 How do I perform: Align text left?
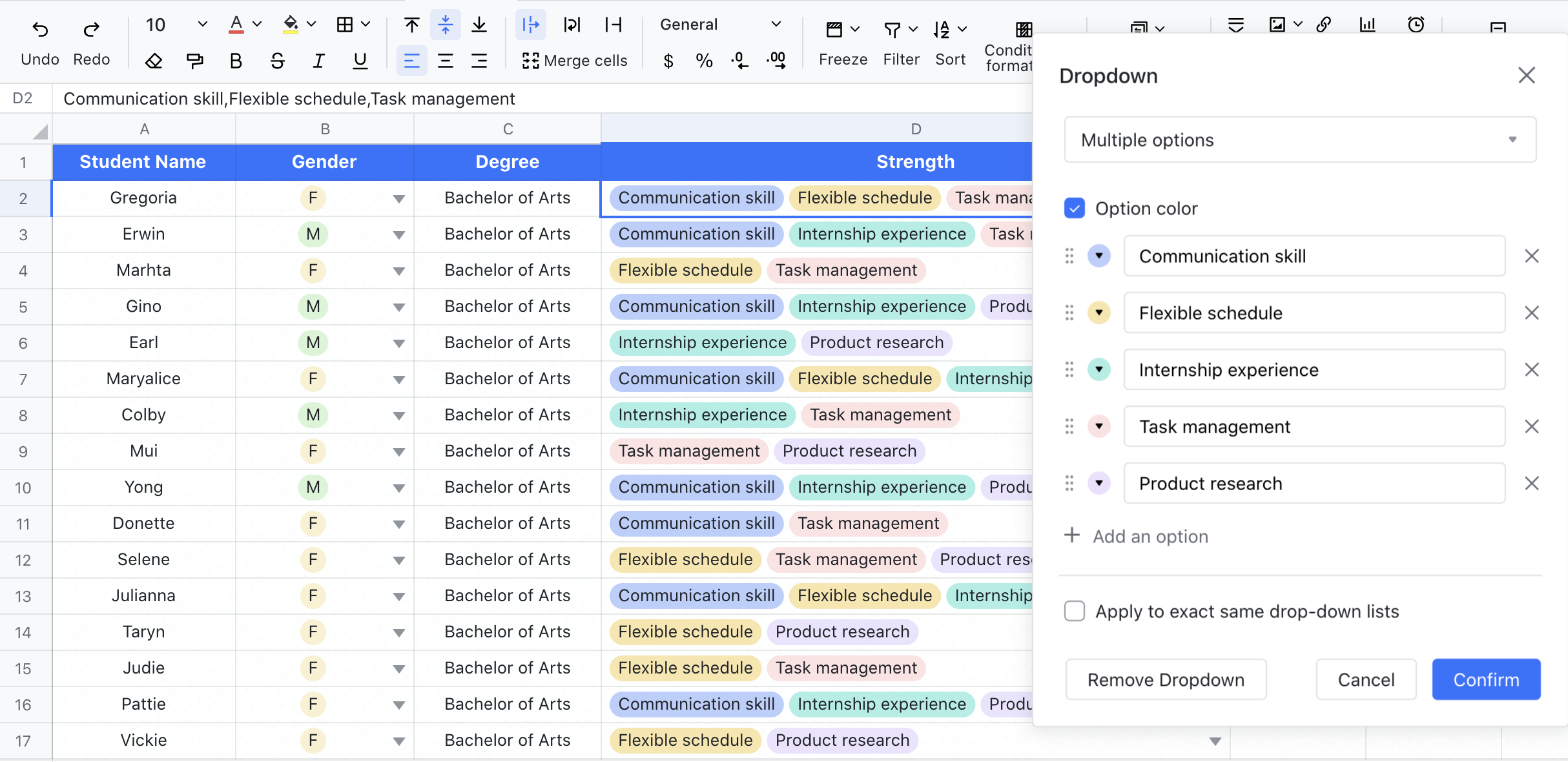(411, 61)
